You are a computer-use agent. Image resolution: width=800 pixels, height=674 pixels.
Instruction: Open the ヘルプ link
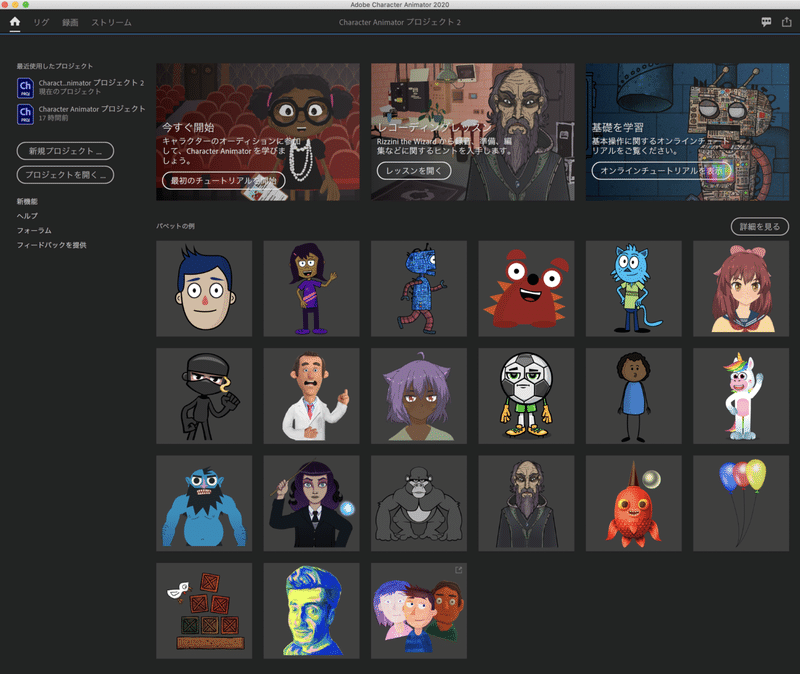coord(27,216)
